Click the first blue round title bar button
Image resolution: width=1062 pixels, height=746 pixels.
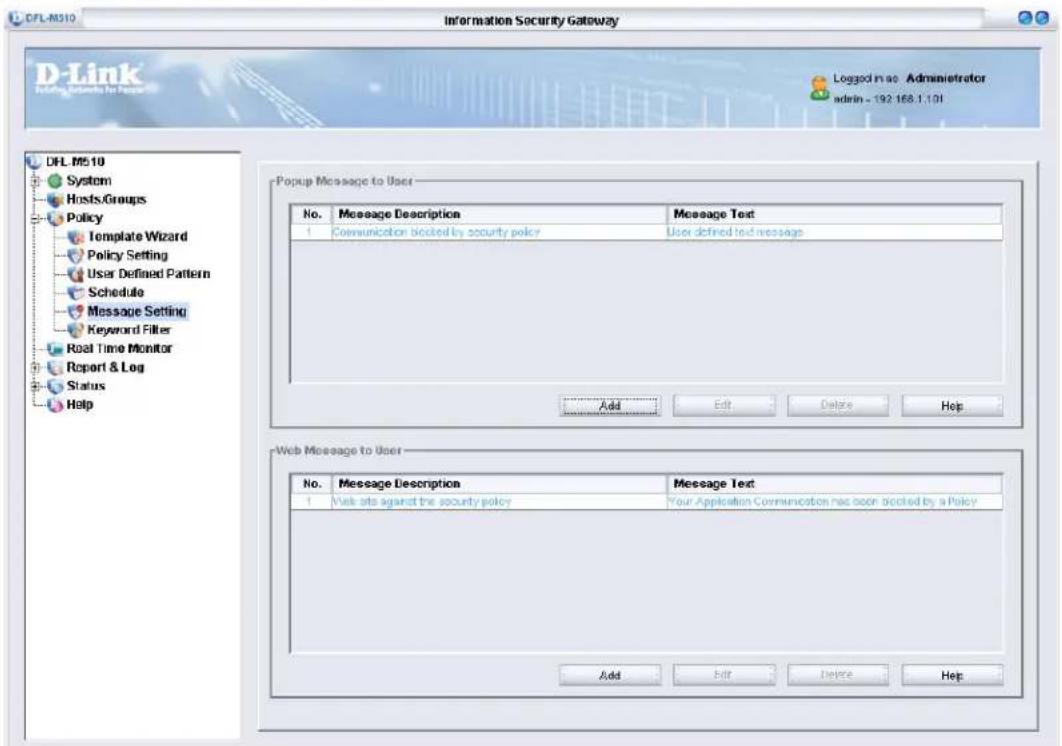pos(1025,18)
